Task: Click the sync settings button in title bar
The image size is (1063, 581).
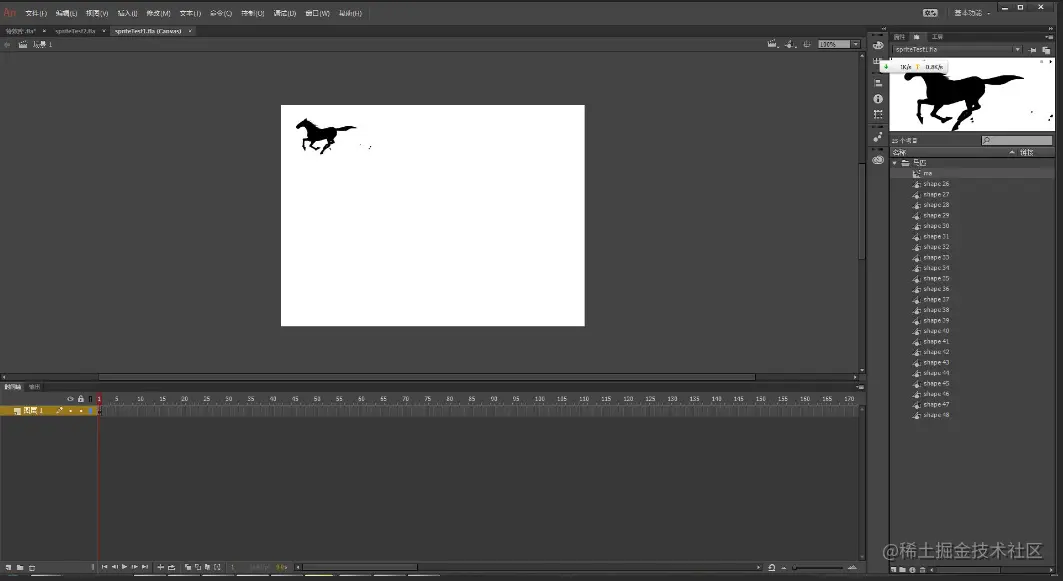Action: (930, 13)
